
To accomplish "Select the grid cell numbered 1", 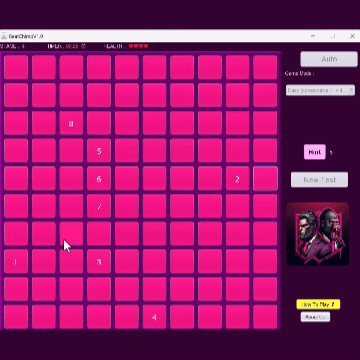I will pos(16,262).
